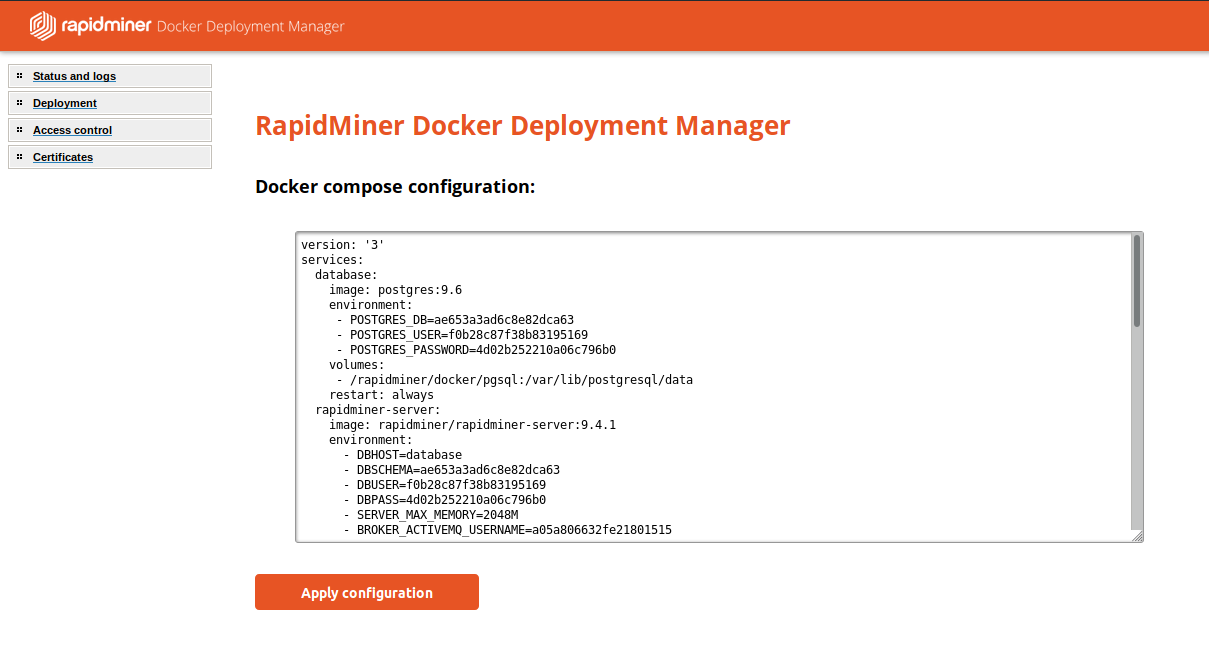Click the 'services:' line

[x=332, y=260]
